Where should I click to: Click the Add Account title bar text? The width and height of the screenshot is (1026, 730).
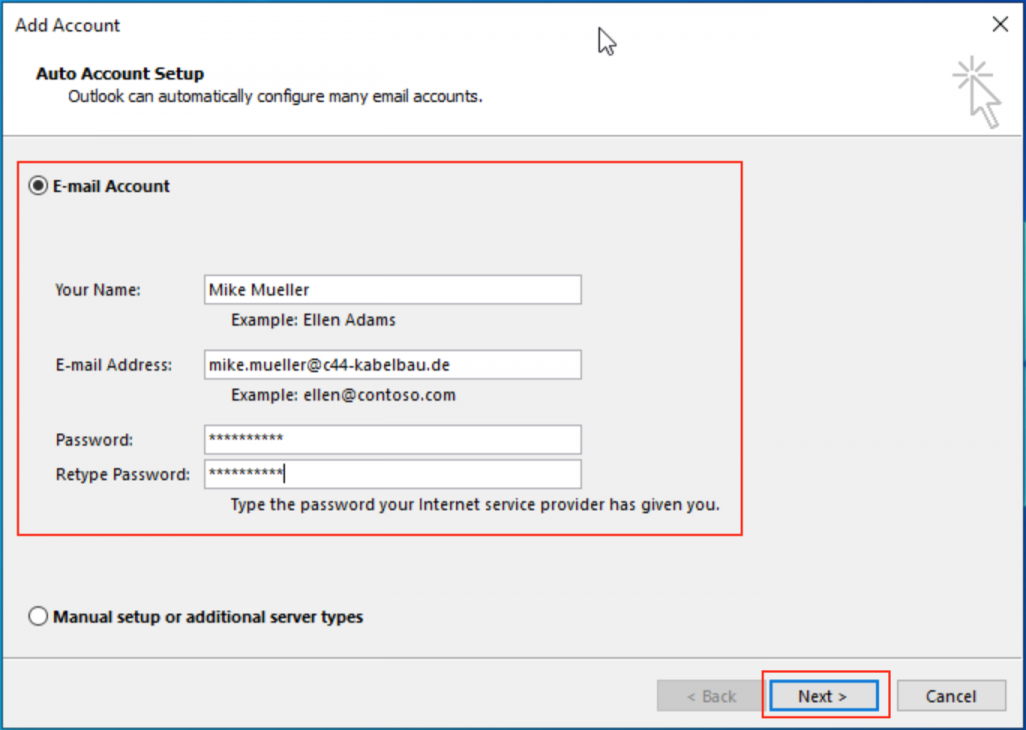point(68,25)
